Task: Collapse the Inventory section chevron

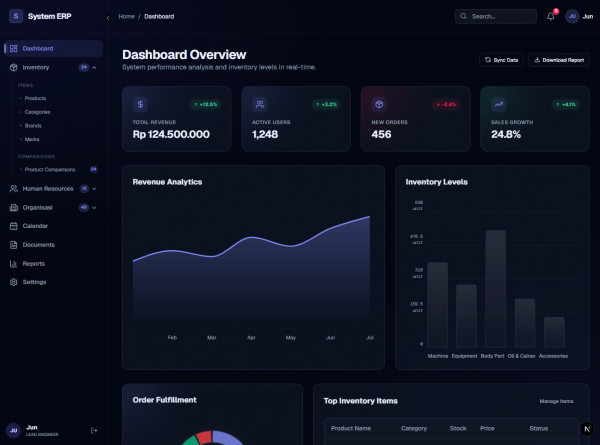Action: 94,68
